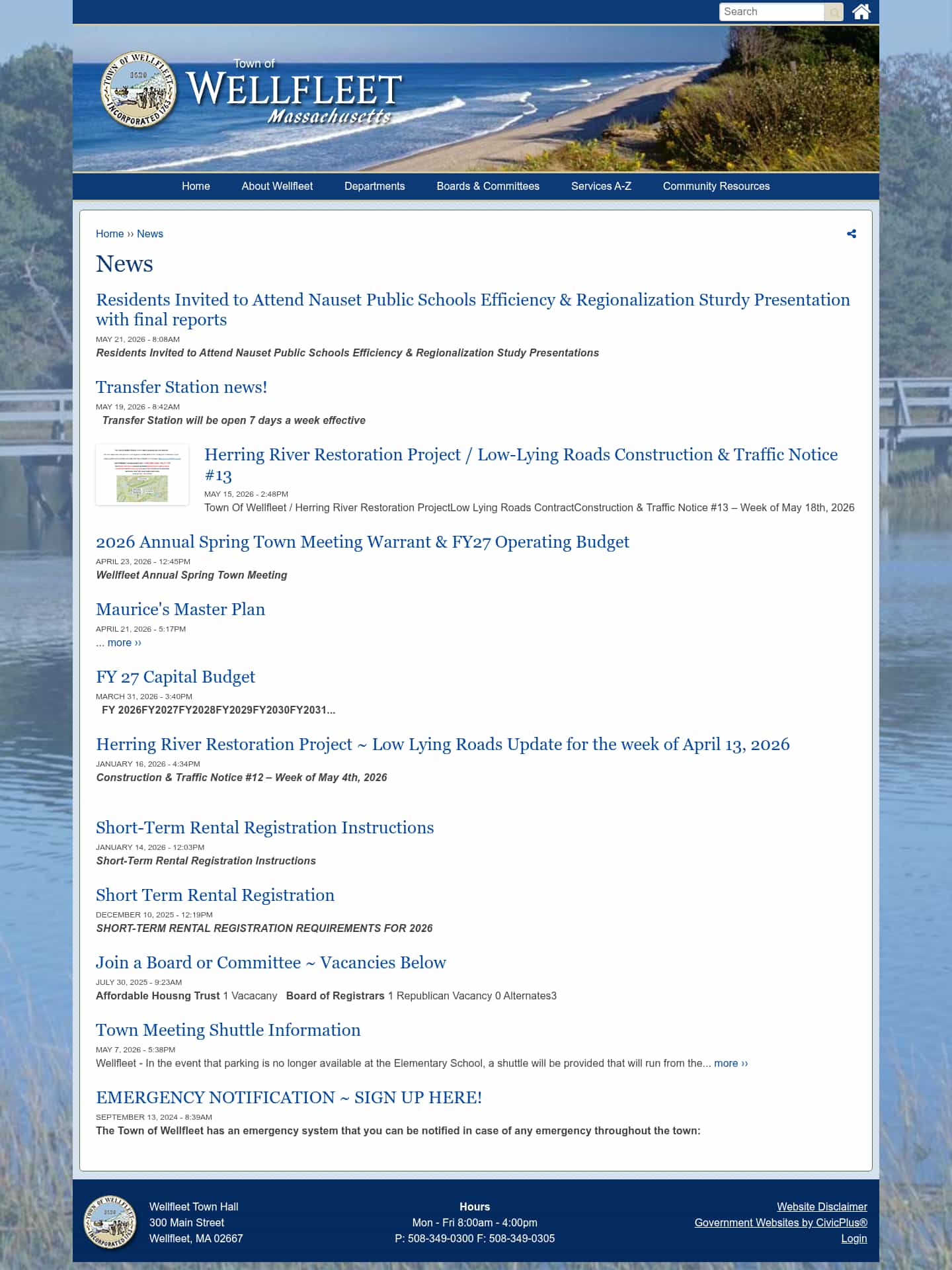952x1270 pixels.
Task: Open Town Meeting Shuttle Information article
Action: click(x=228, y=1030)
